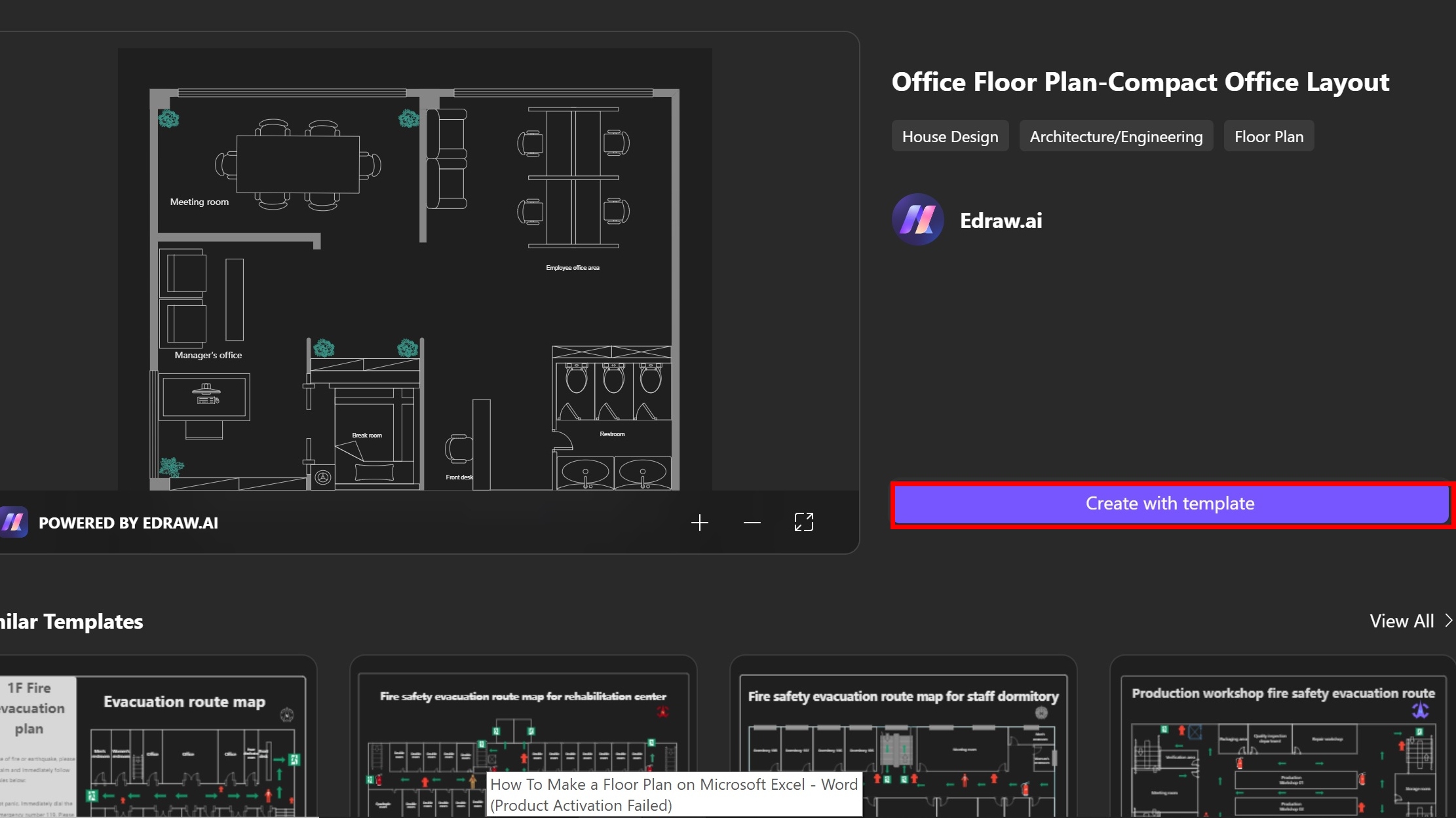1456x818 pixels.
Task: Zoom out with the minus icon
Action: click(x=752, y=523)
